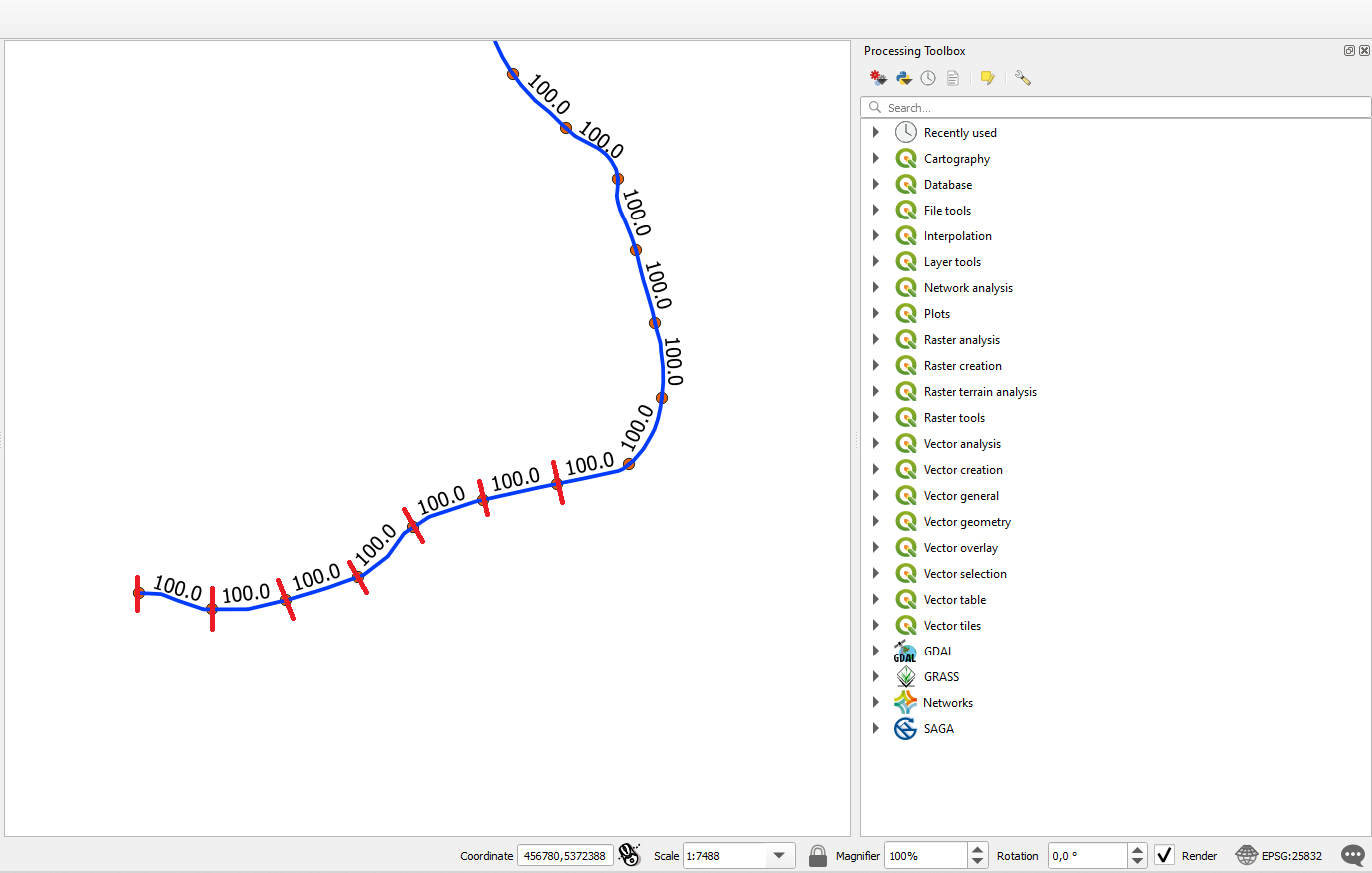Expand the Database group
This screenshot has width=1372, height=873.
pyautogui.click(x=876, y=184)
